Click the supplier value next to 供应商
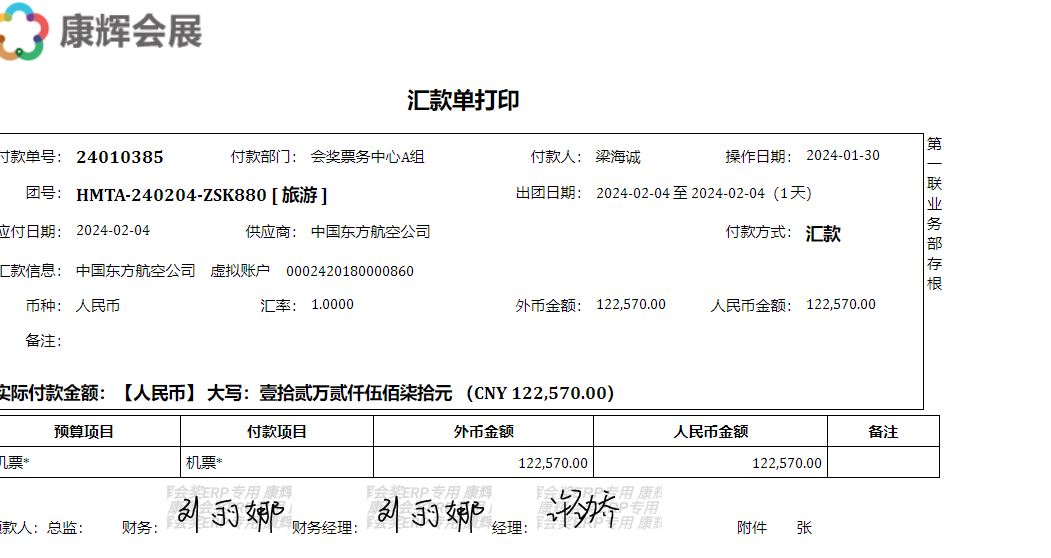1051x558 pixels. (370, 232)
